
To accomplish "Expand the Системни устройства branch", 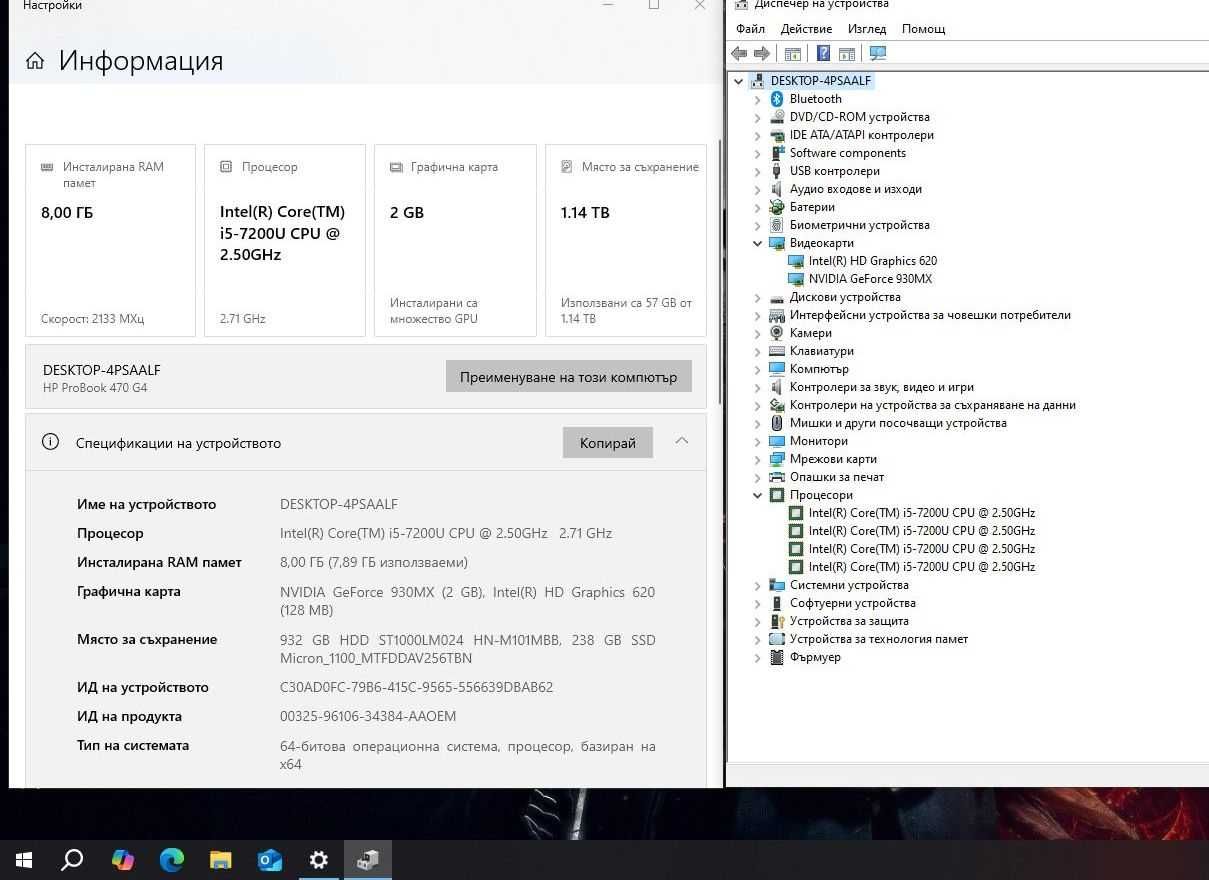I will tap(758, 585).
